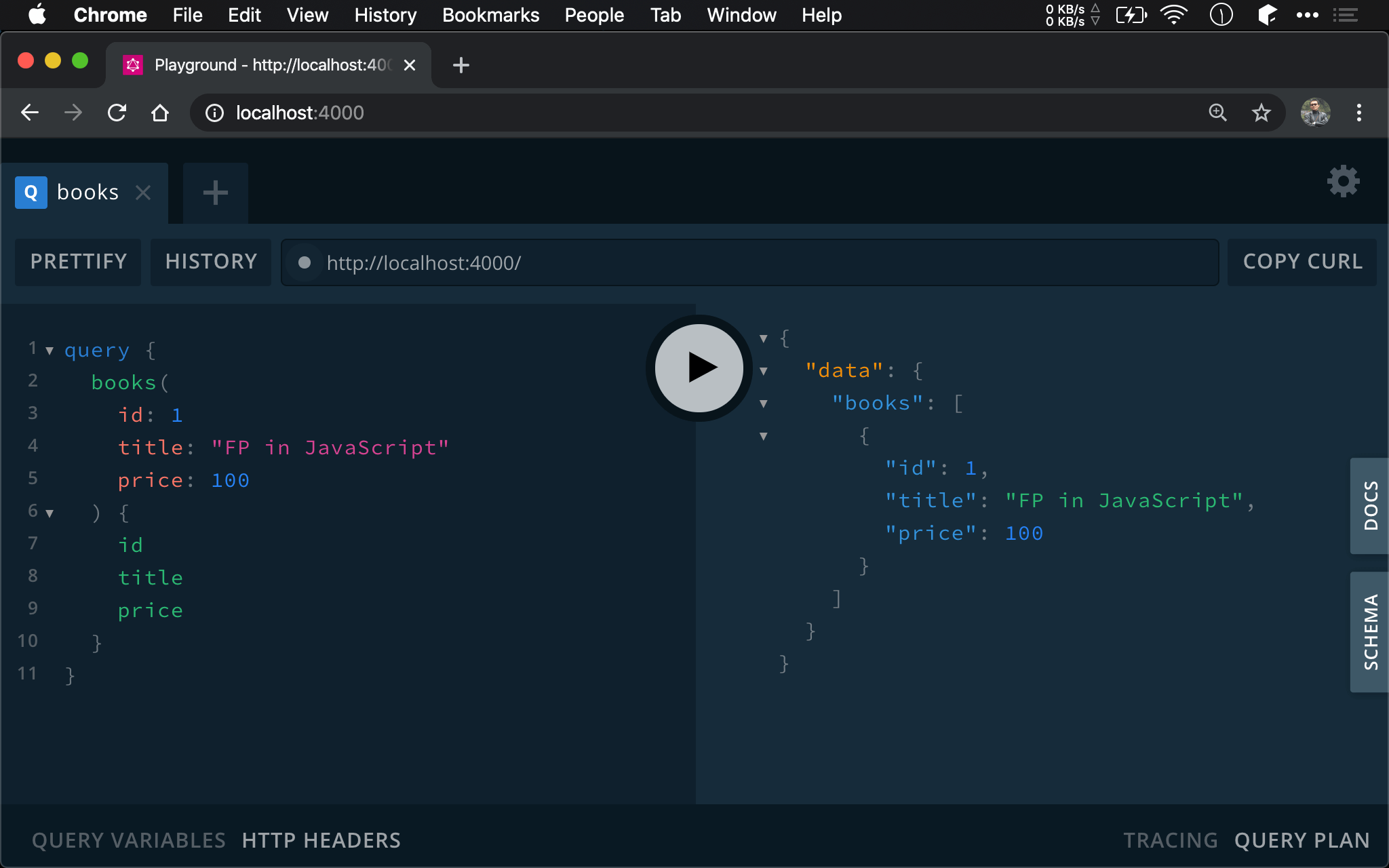Close the books query tab
Viewport: 1389px width, 868px height.
[x=143, y=193]
